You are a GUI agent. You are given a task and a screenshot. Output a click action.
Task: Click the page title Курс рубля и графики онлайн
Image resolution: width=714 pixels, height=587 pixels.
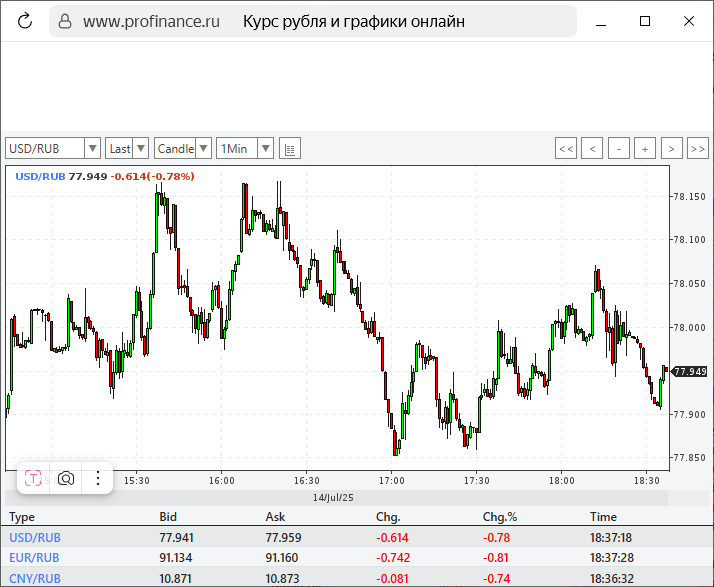354,21
